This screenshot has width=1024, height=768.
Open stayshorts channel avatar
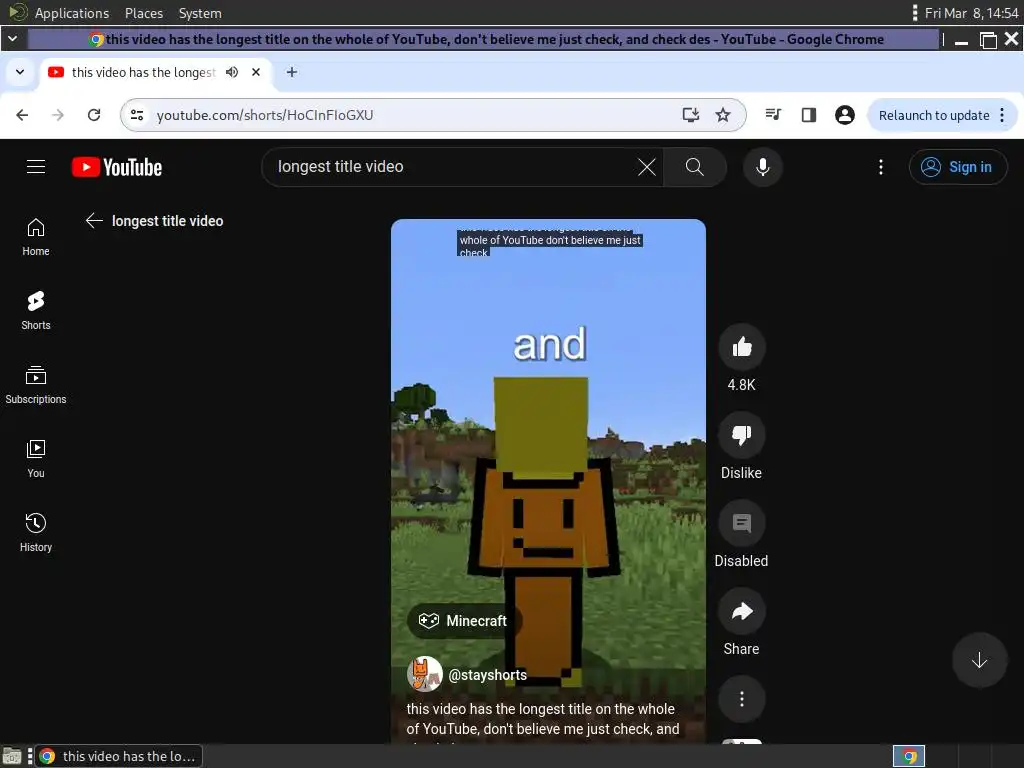pos(424,674)
